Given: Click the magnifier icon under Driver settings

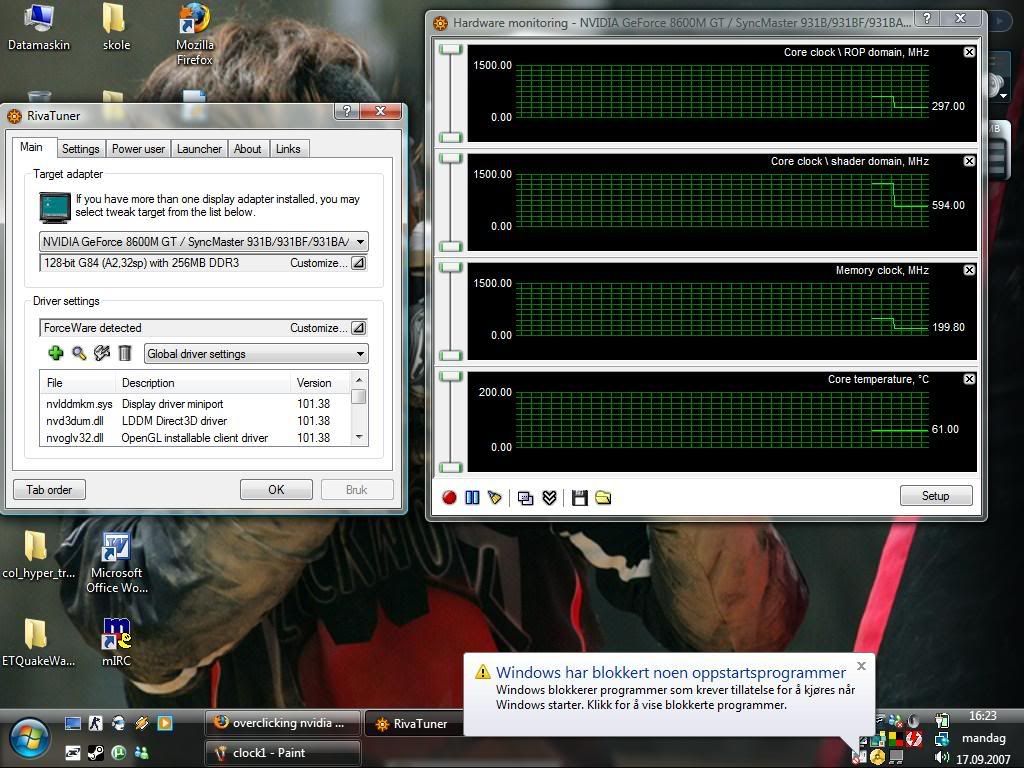Looking at the screenshot, I should click(79, 353).
